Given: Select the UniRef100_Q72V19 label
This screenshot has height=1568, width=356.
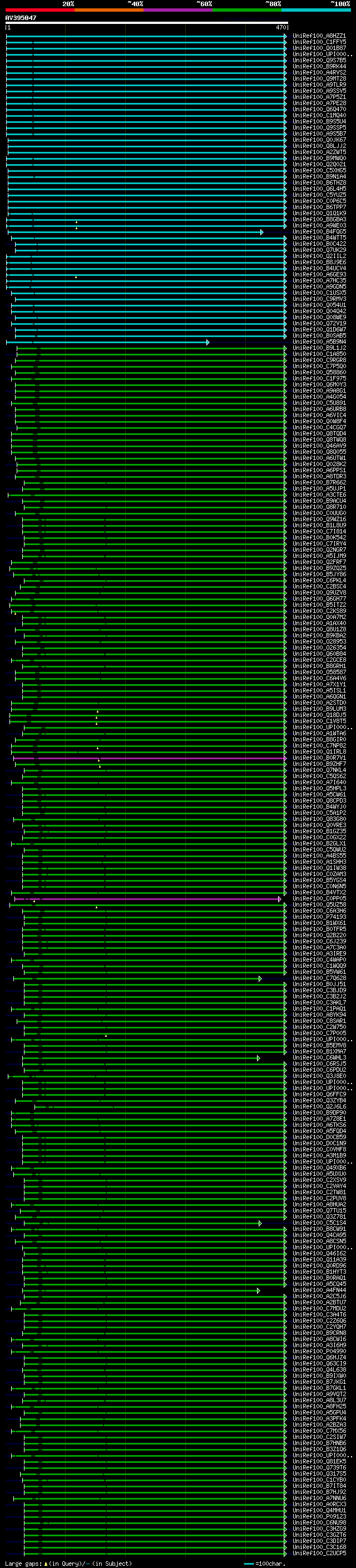Looking at the screenshot, I should (x=319, y=324).
